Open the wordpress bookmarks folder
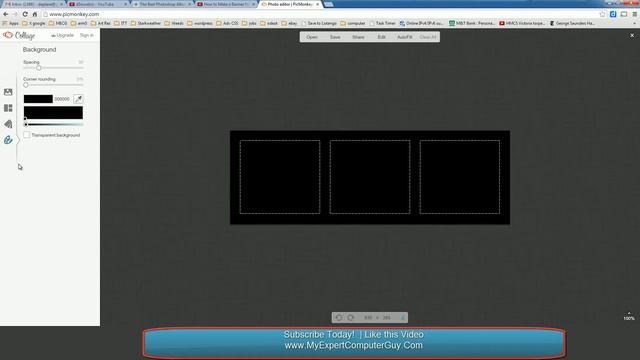 pyautogui.click(x=200, y=23)
